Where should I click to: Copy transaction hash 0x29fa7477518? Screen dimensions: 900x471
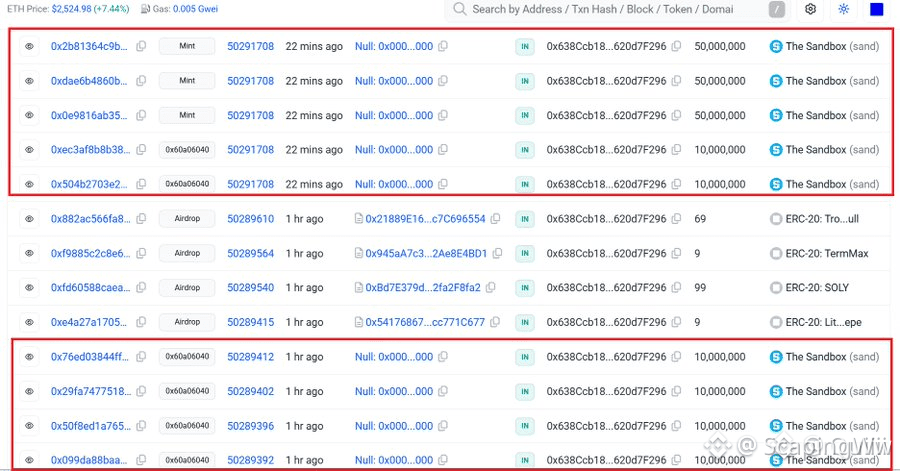point(141,391)
